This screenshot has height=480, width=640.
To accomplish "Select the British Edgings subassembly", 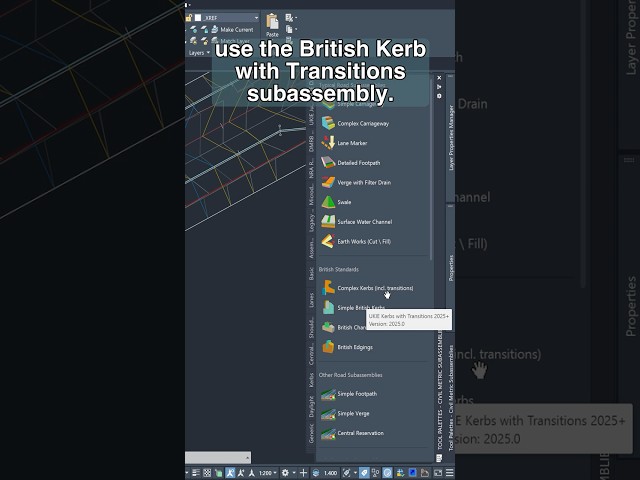I will (347, 347).
